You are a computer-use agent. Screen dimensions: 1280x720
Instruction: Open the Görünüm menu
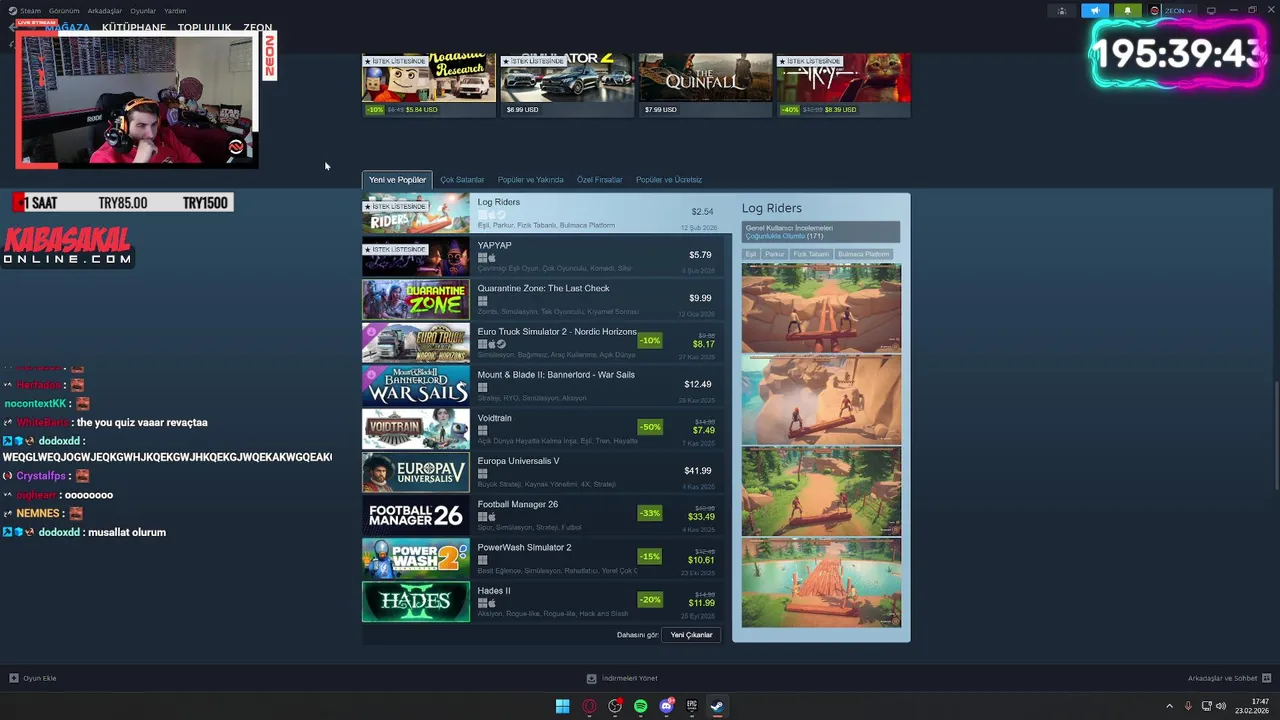coord(64,11)
